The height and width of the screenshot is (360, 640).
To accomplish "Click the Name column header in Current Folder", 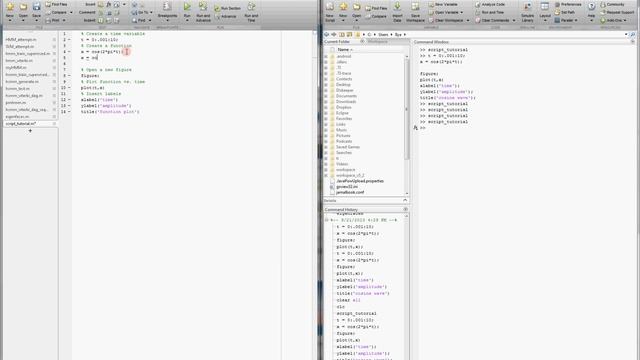I will (x=345, y=49).
